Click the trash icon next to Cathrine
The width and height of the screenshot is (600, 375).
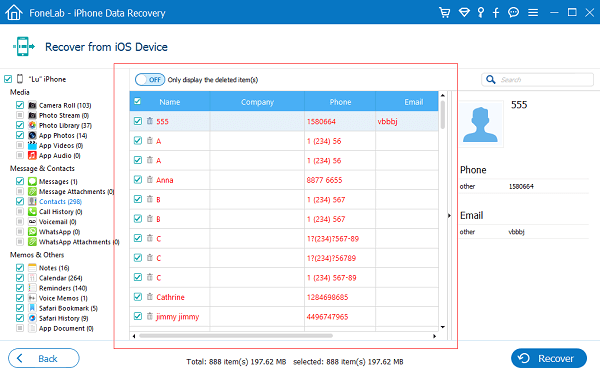tap(150, 297)
